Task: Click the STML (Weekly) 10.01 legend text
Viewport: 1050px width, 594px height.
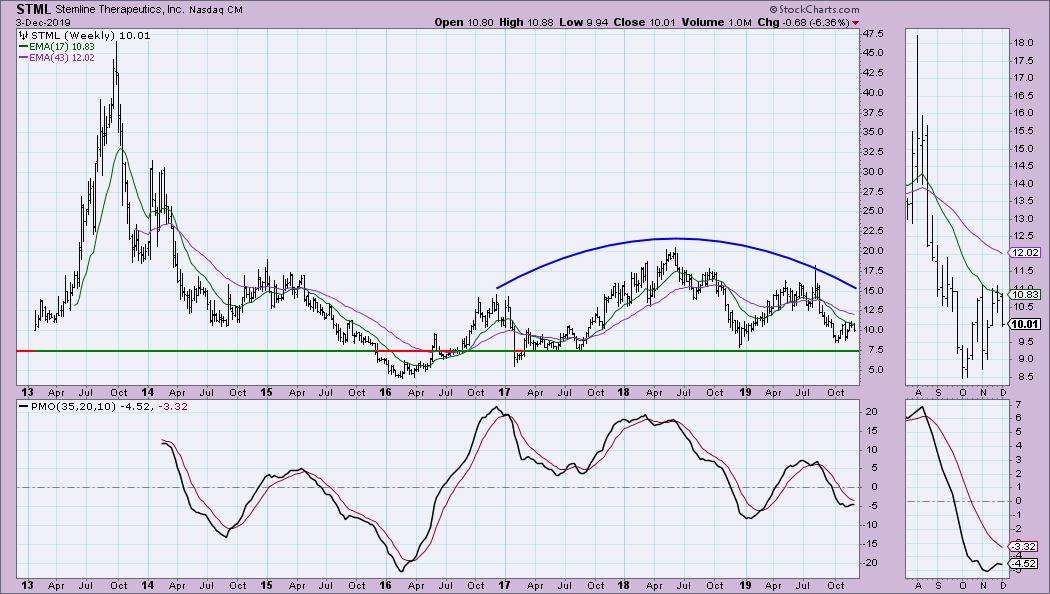Action: tap(90, 35)
